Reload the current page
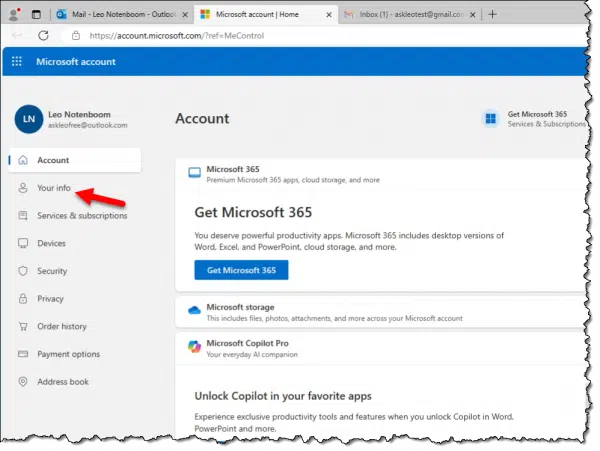Image resolution: width=600 pixels, height=451 pixels. coord(43,36)
